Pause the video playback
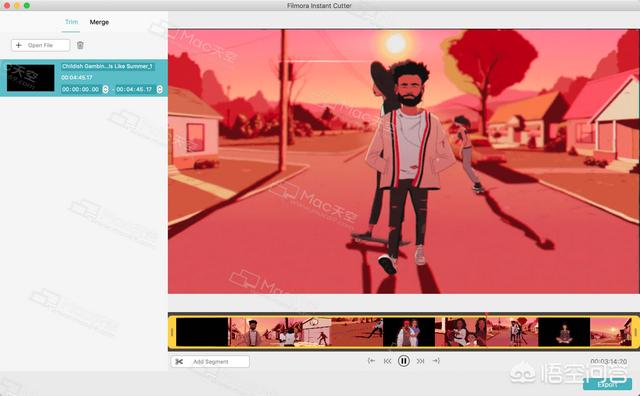The image size is (640, 396). [404, 361]
